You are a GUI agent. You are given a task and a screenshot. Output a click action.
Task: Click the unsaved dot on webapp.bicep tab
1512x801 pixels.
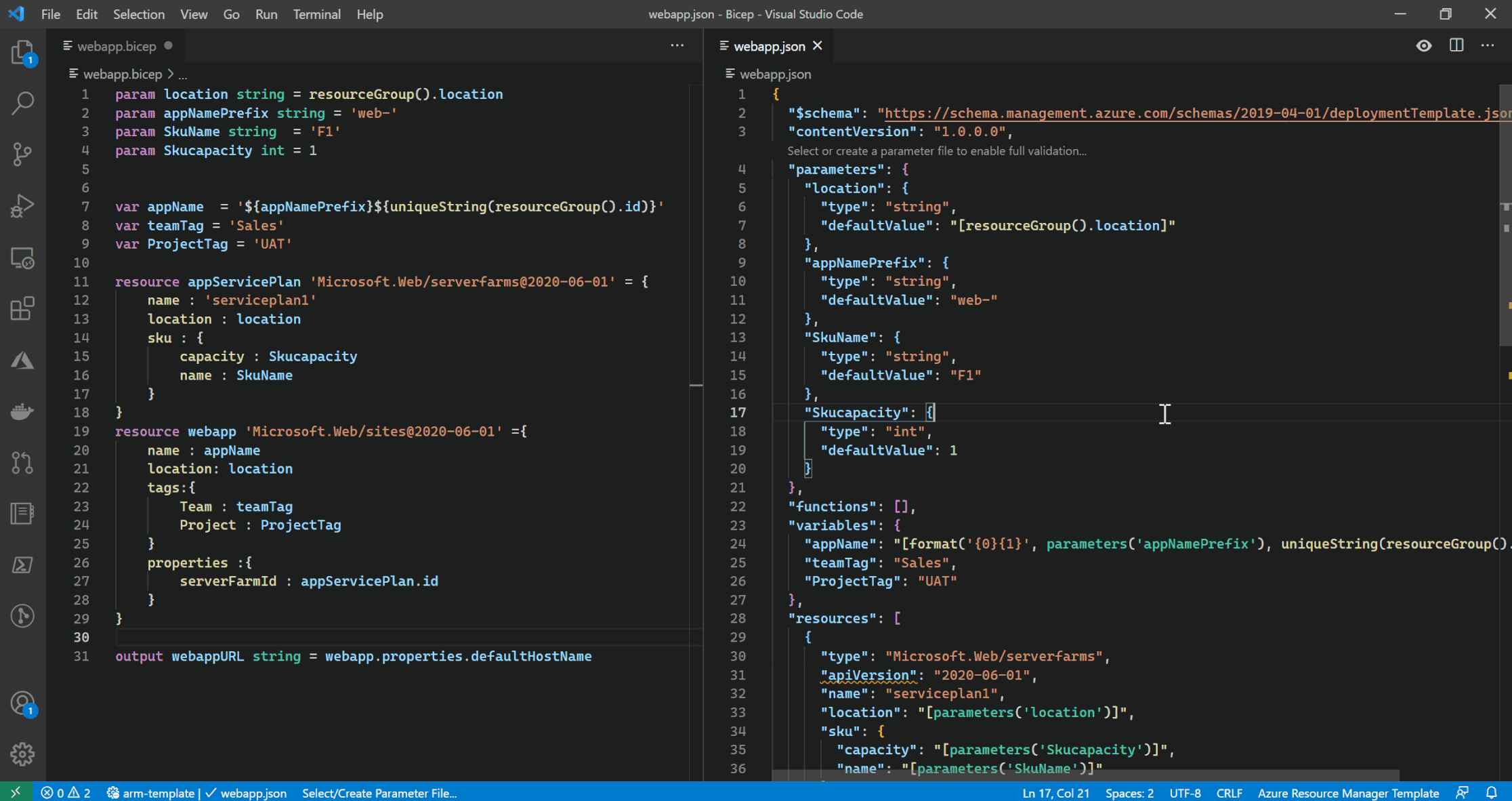click(168, 45)
